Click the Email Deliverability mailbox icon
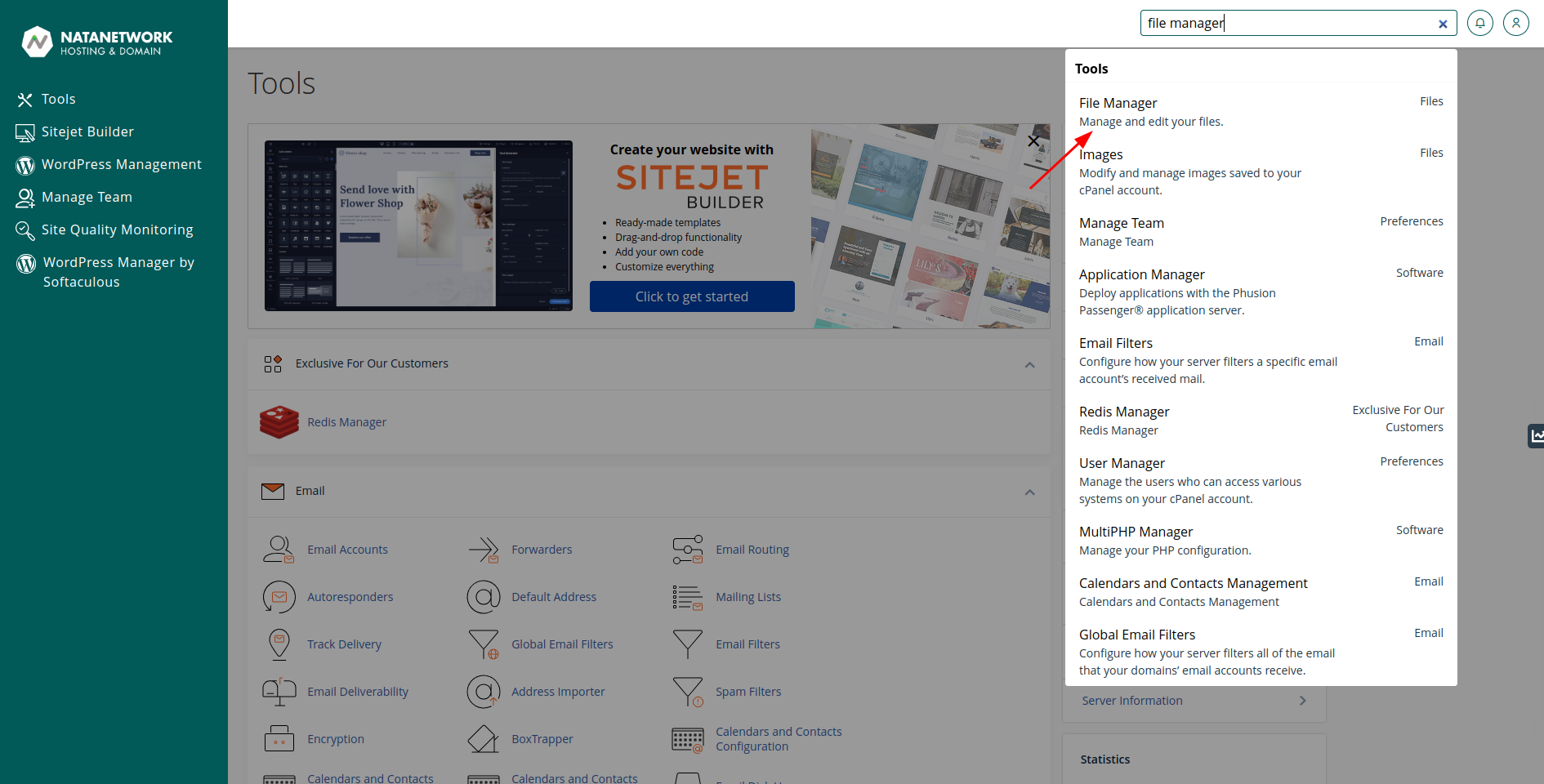The width and height of the screenshot is (1544, 784). pos(279,692)
